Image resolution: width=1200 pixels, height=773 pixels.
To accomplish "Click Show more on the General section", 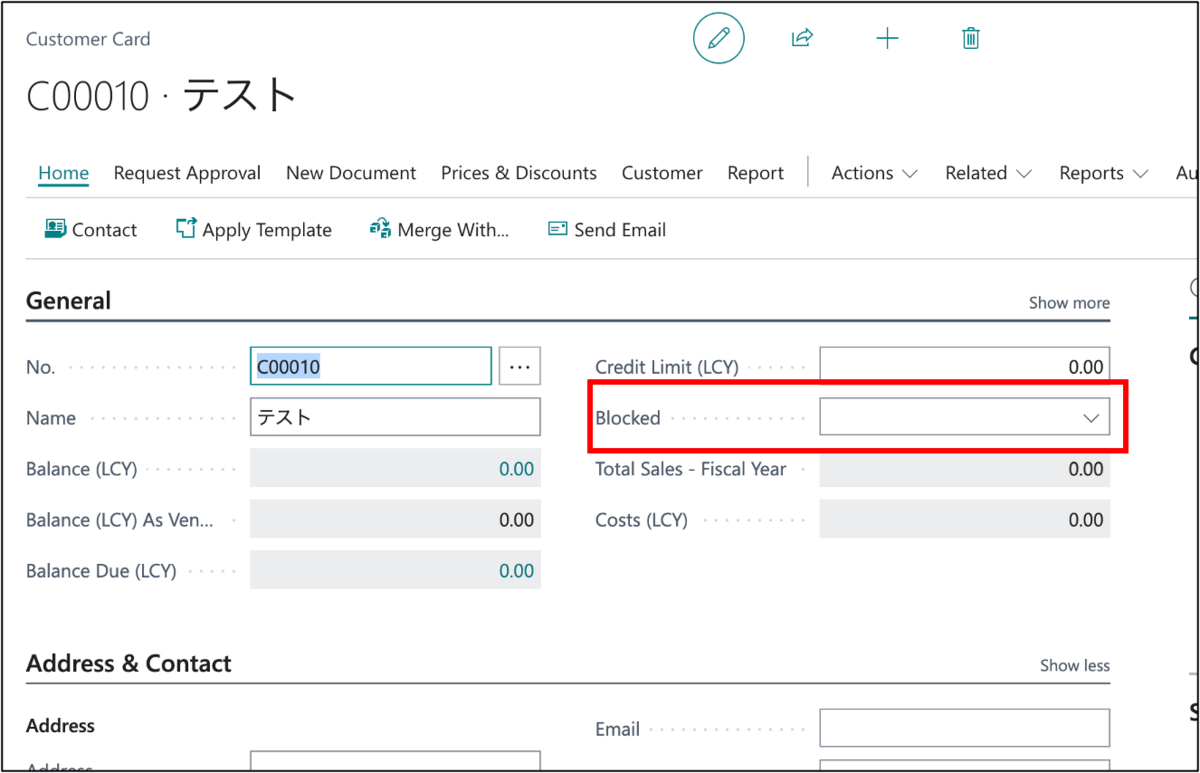I will 1068,302.
